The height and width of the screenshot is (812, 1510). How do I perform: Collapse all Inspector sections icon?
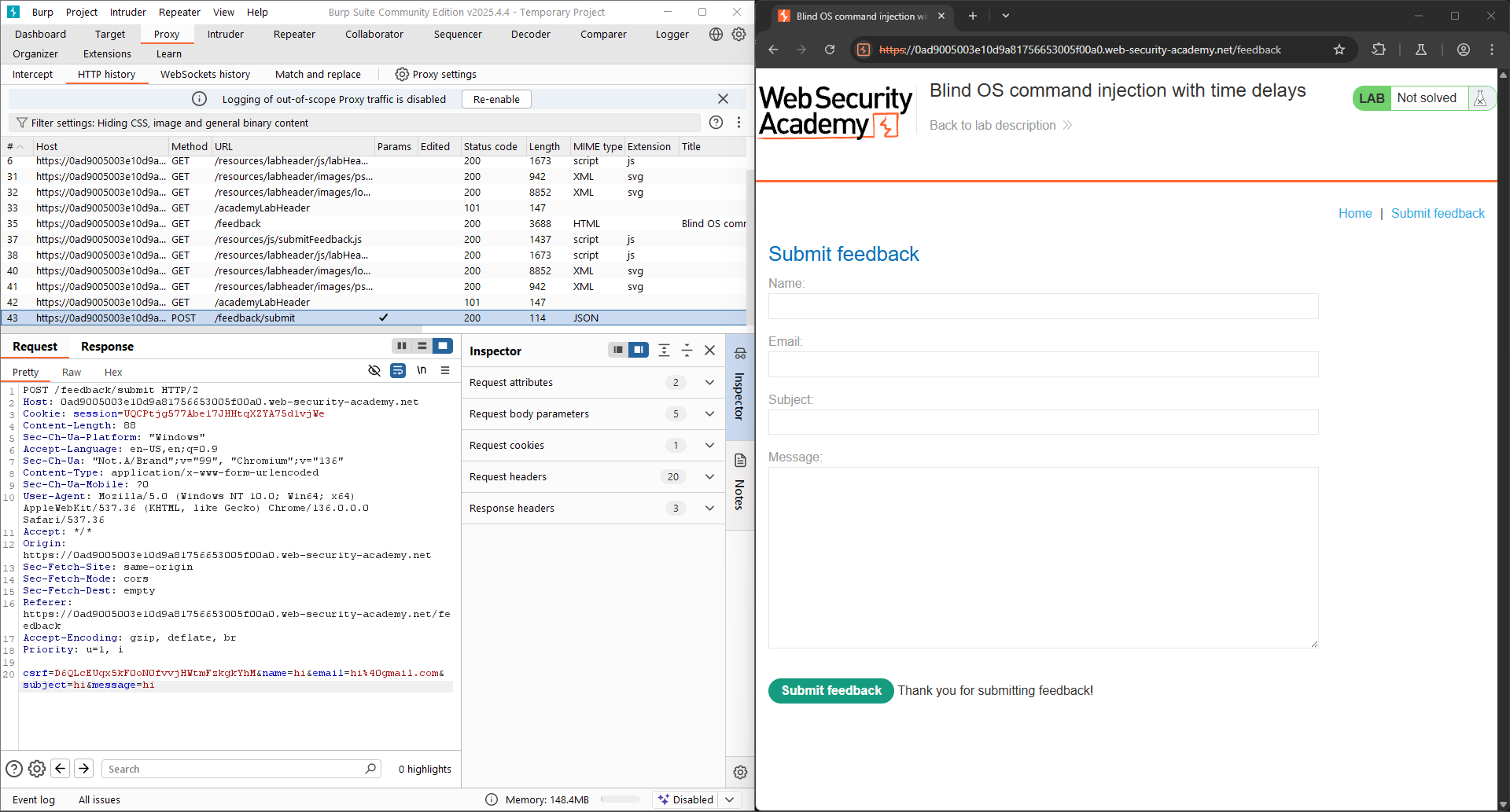click(x=687, y=351)
